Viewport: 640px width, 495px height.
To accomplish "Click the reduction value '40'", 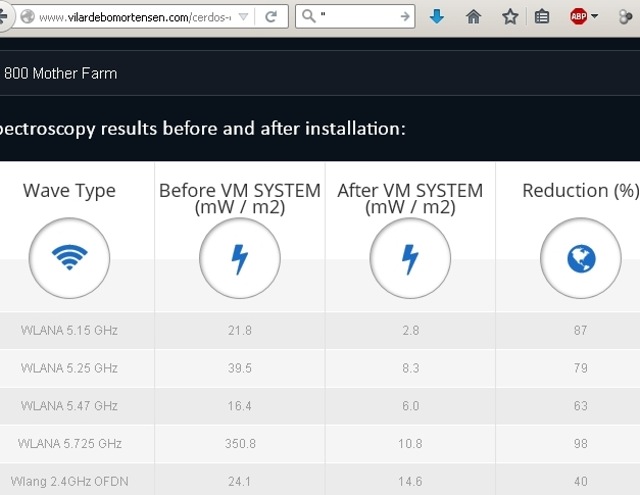I will (x=580, y=482).
